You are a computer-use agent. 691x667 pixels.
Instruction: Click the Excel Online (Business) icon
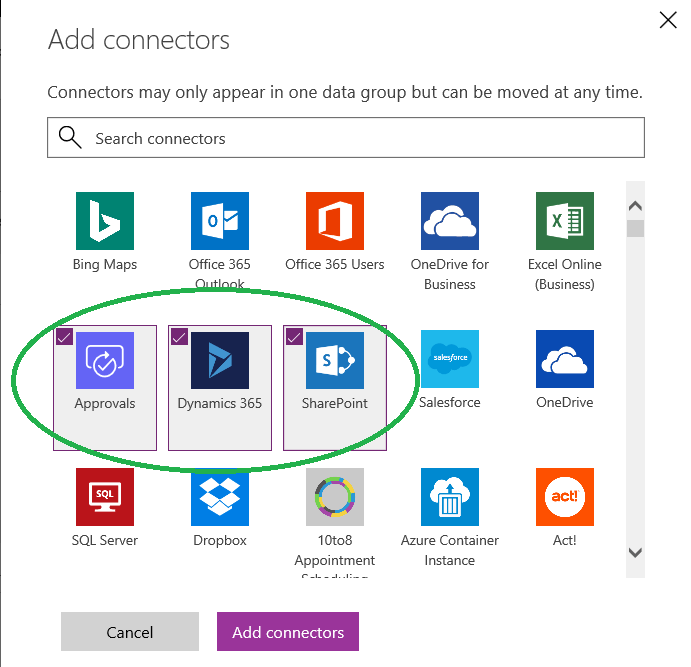[x=565, y=221]
